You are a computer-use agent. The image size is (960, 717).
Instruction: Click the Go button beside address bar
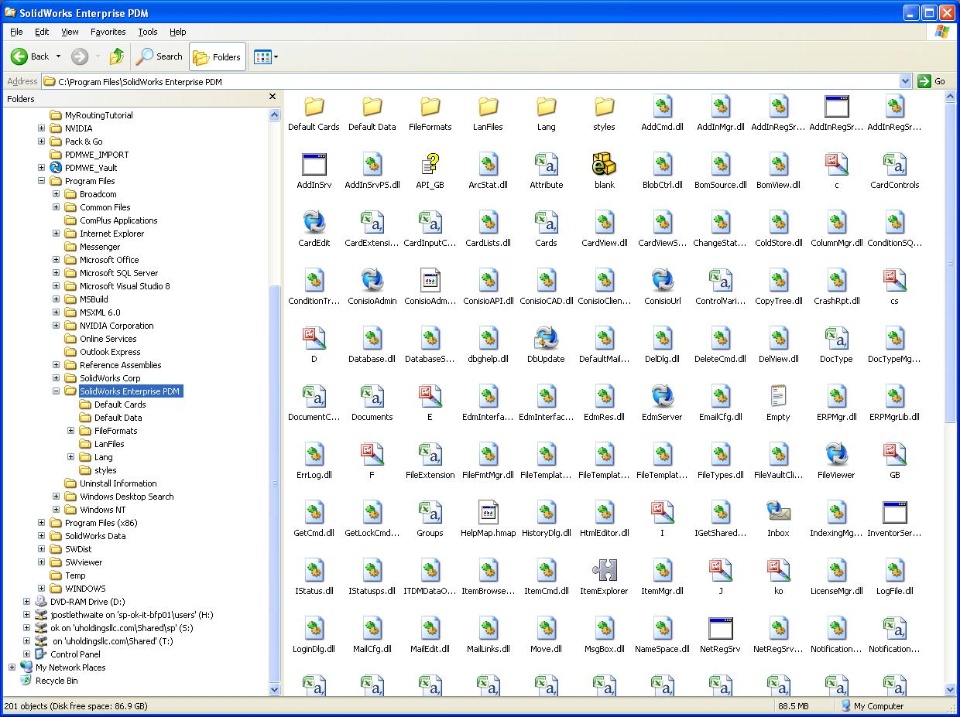click(932, 81)
